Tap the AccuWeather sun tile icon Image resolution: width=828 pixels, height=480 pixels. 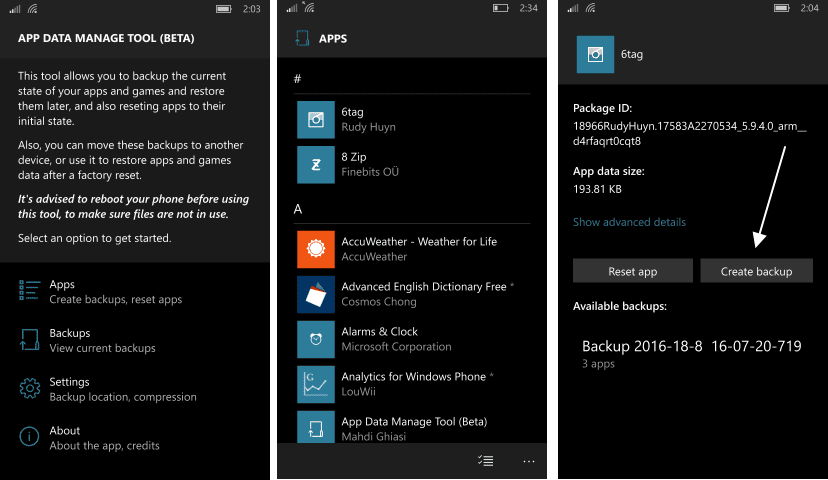tap(316, 249)
